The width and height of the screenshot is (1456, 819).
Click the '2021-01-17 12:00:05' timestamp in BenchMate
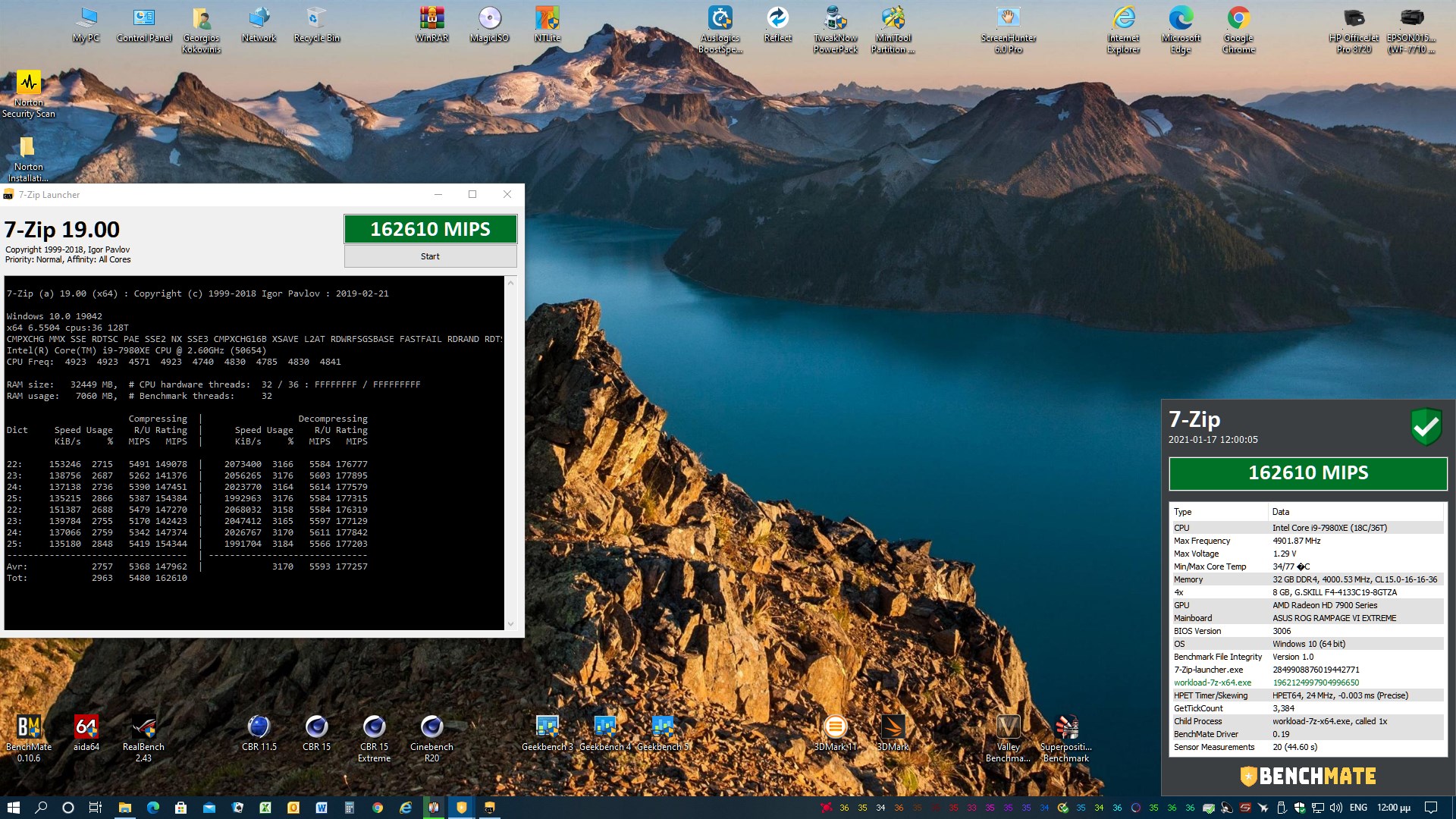(1213, 440)
